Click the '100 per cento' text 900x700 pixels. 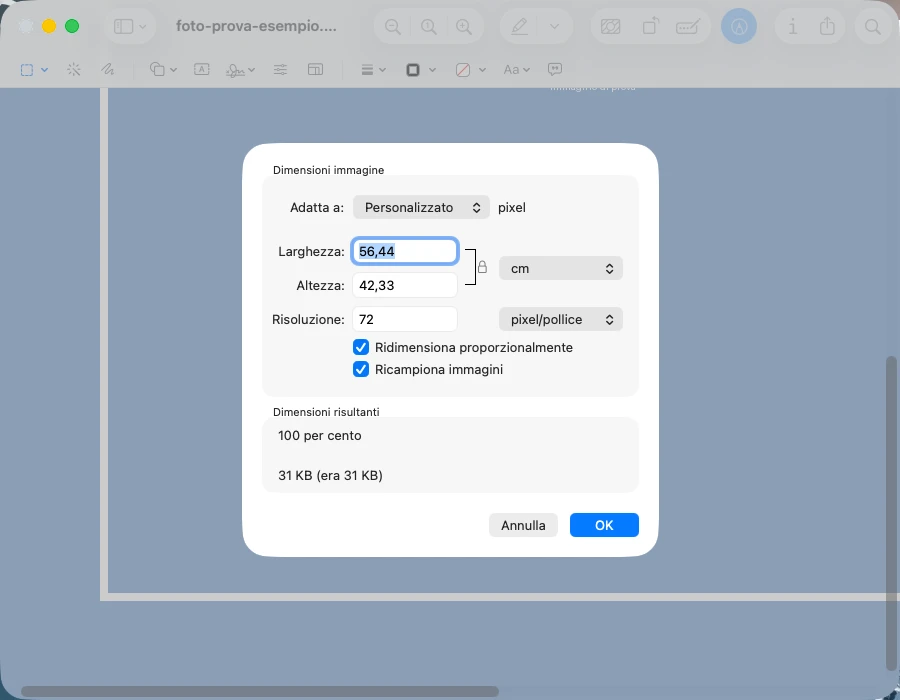(x=320, y=435)
